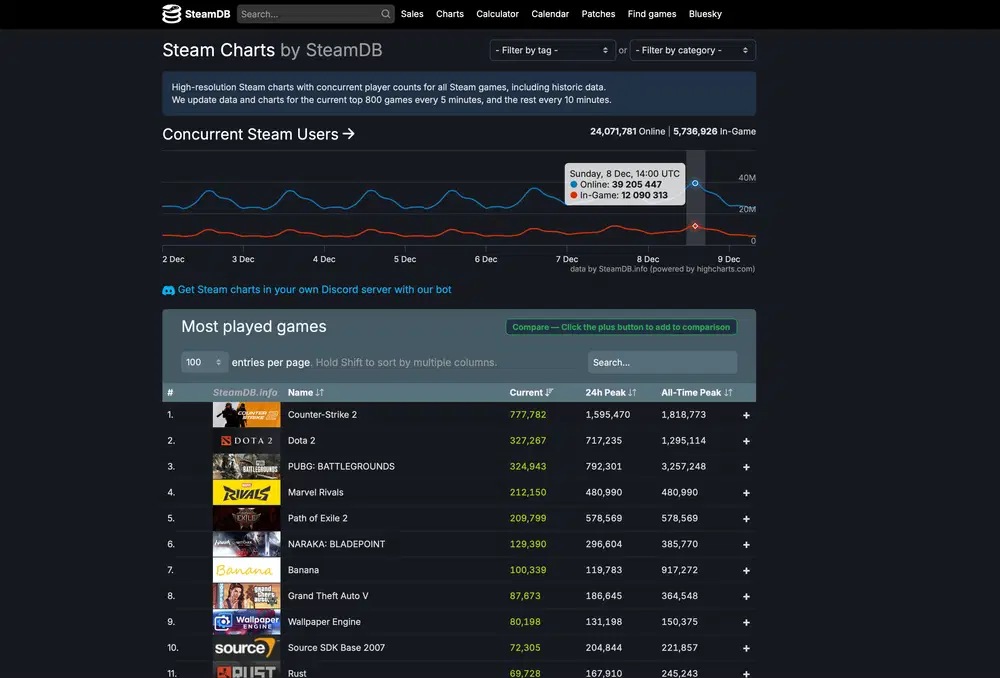Open Dota 2 game thumbnail
Image resolution: width=1000 pixels, height=678 pixels.
pyautogui.click(x=246, y=441)
